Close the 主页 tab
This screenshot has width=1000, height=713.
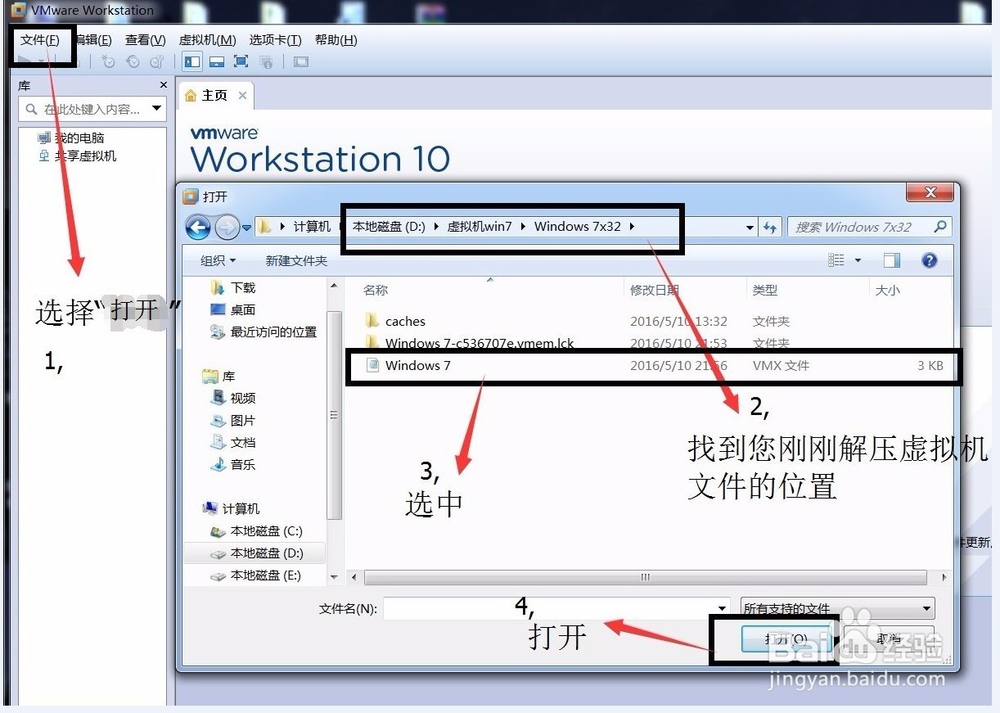[242, 96]
